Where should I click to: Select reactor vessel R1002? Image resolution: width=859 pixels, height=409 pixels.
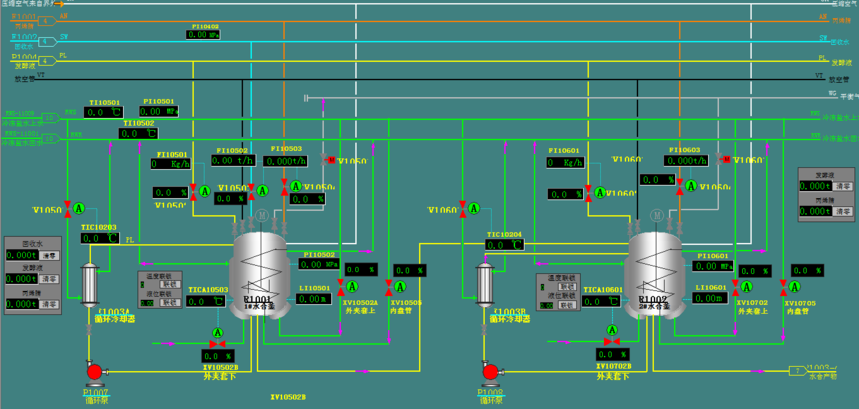655,276
